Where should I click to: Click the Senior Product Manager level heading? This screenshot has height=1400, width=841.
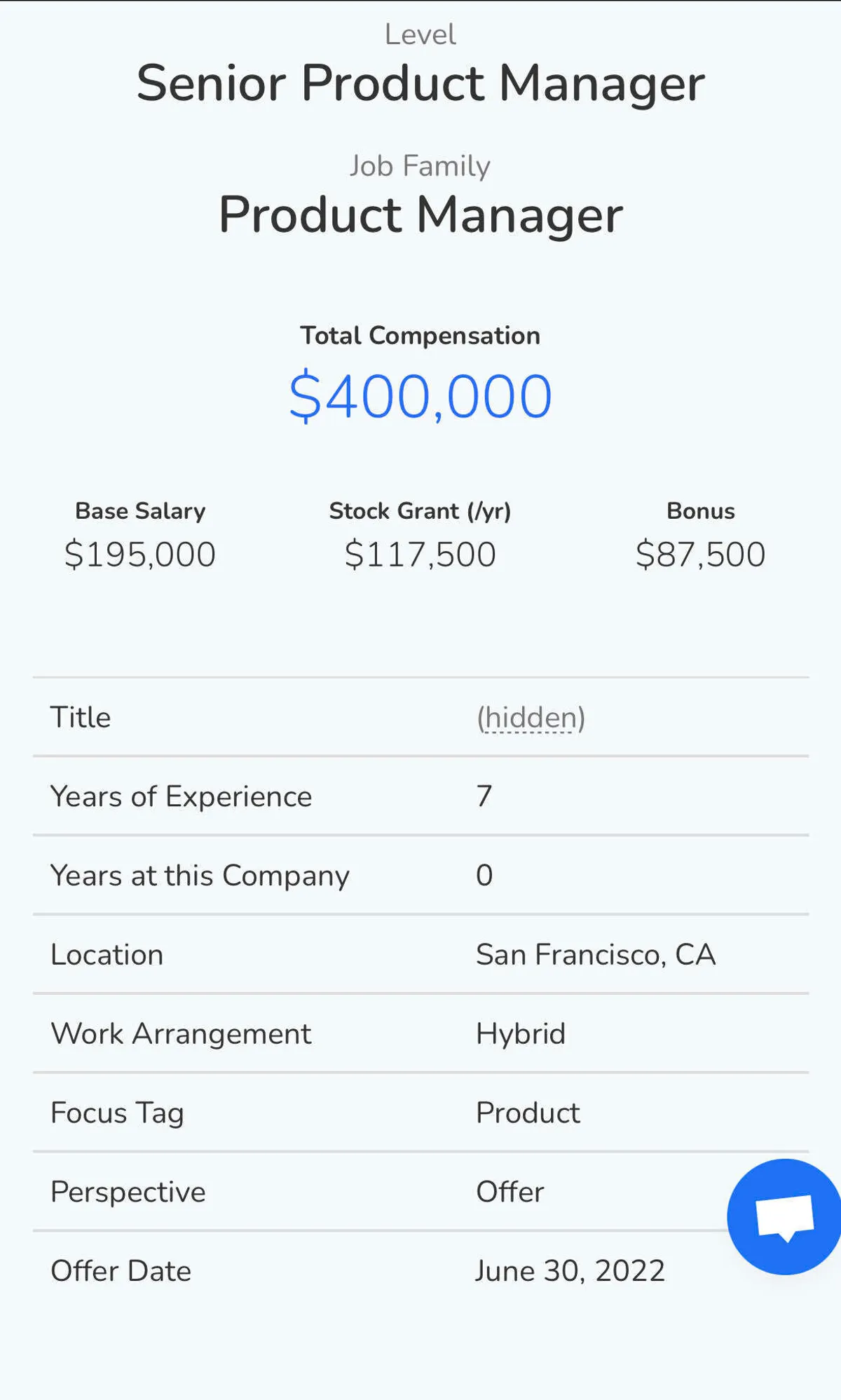(420, 83)
